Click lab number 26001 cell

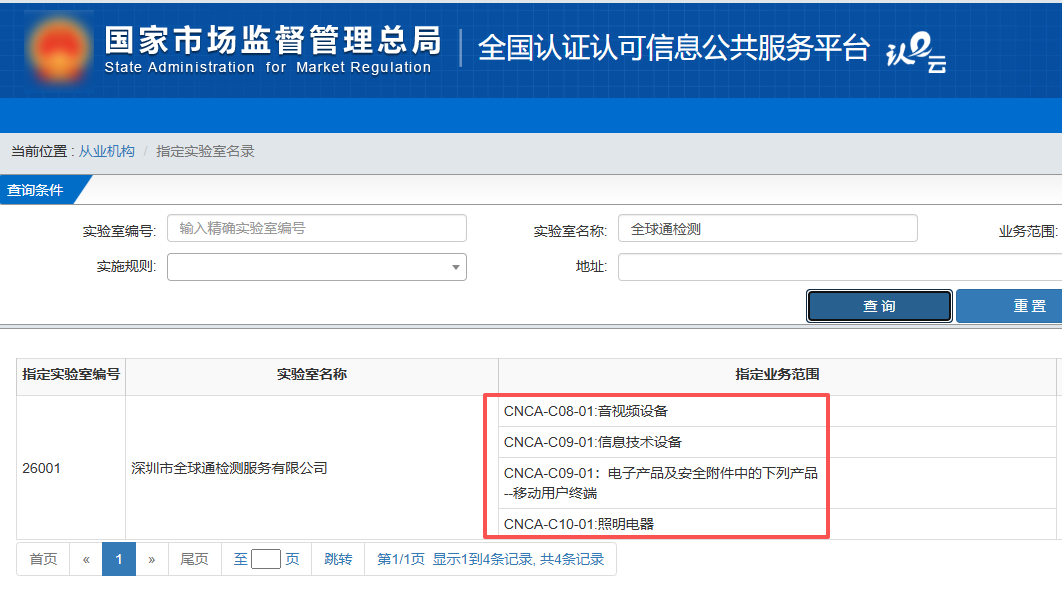[x=71, y=468]
